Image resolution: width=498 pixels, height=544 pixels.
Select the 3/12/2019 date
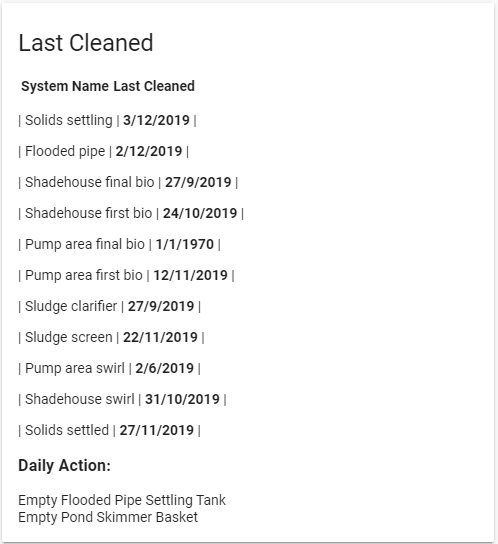pyautogui.click(x=156, y=120)
